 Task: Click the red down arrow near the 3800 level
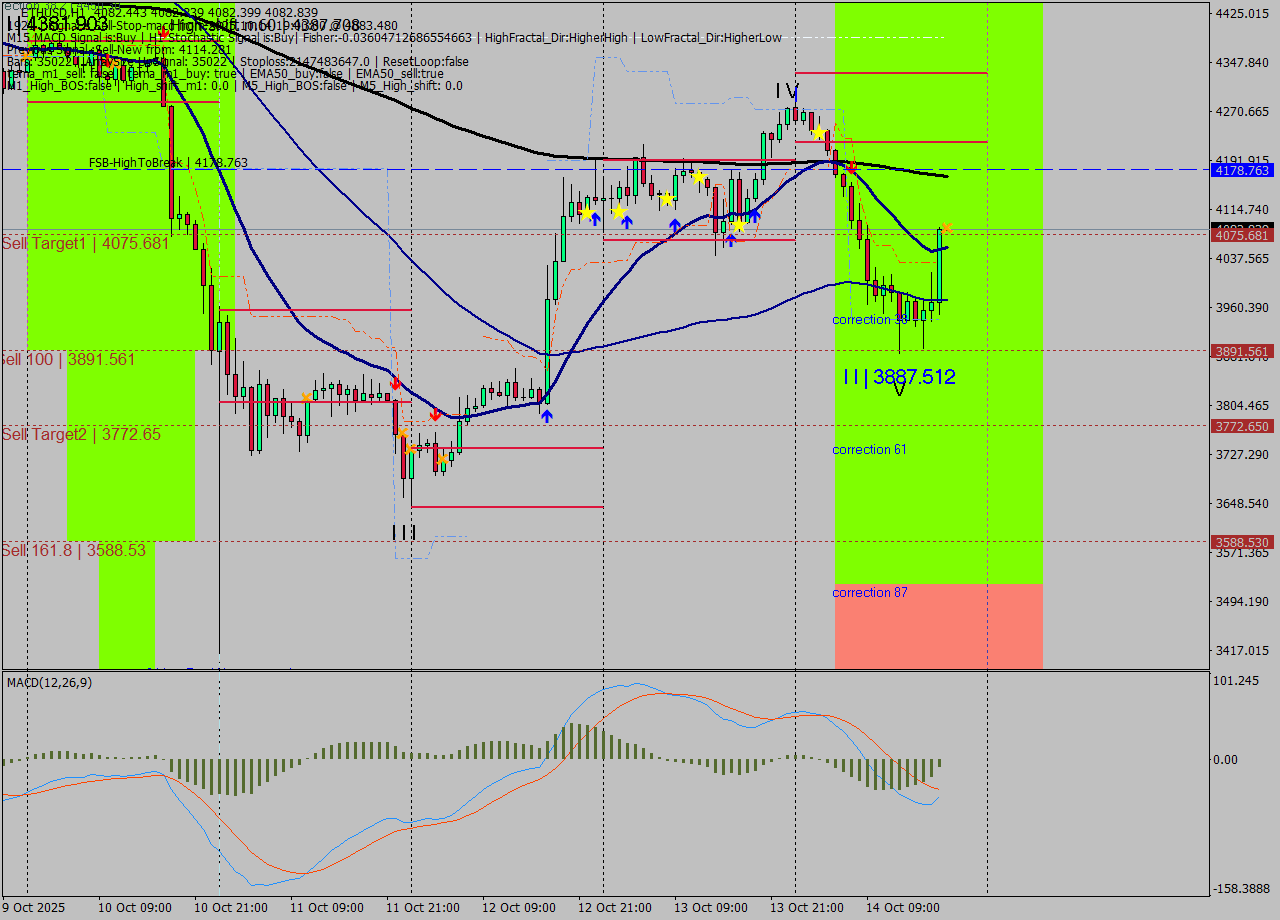coord(435,414)
